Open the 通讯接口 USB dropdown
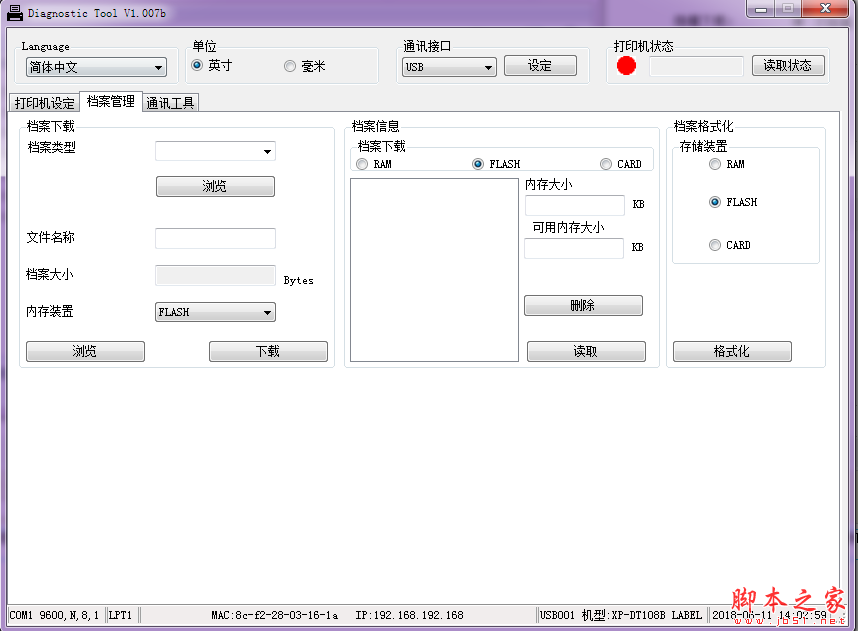The image size is (858, 632). point(449,67)
